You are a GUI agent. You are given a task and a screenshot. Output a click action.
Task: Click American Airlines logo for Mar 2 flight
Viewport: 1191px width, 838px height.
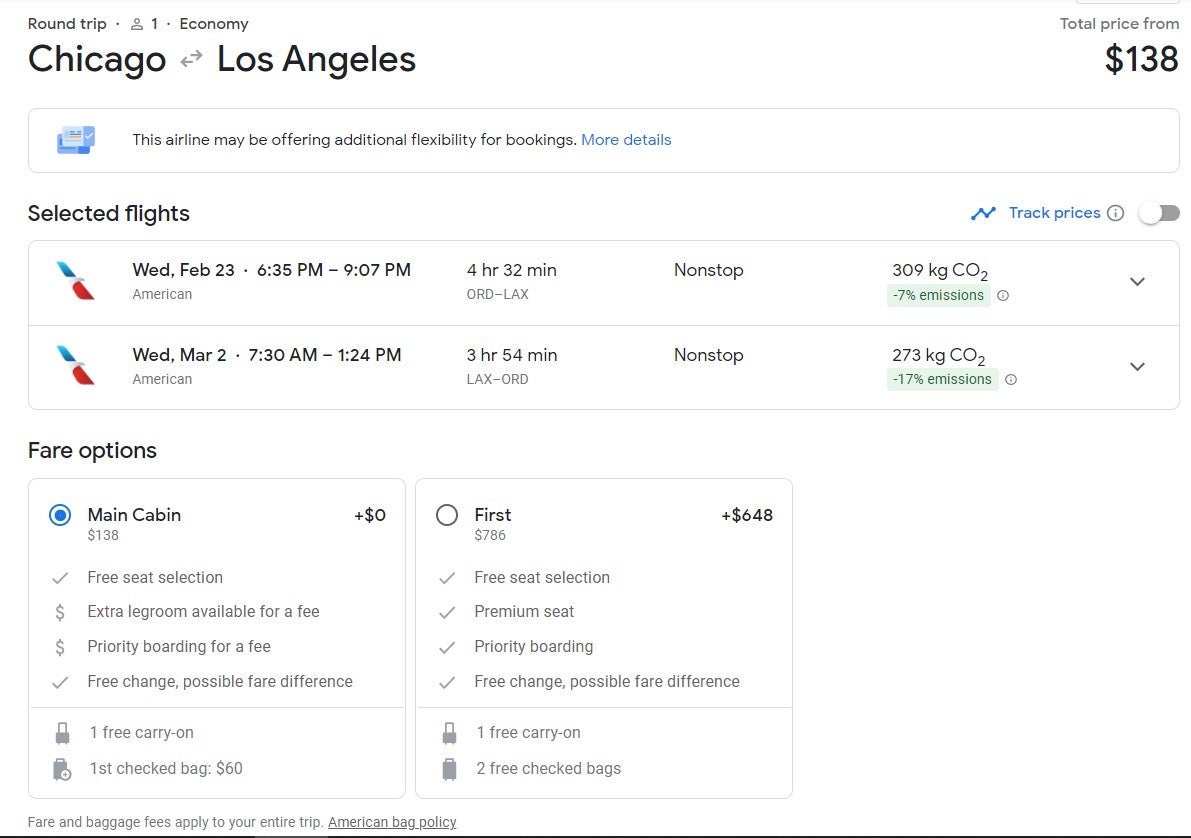pyautogui.click(x=76, y=366)
